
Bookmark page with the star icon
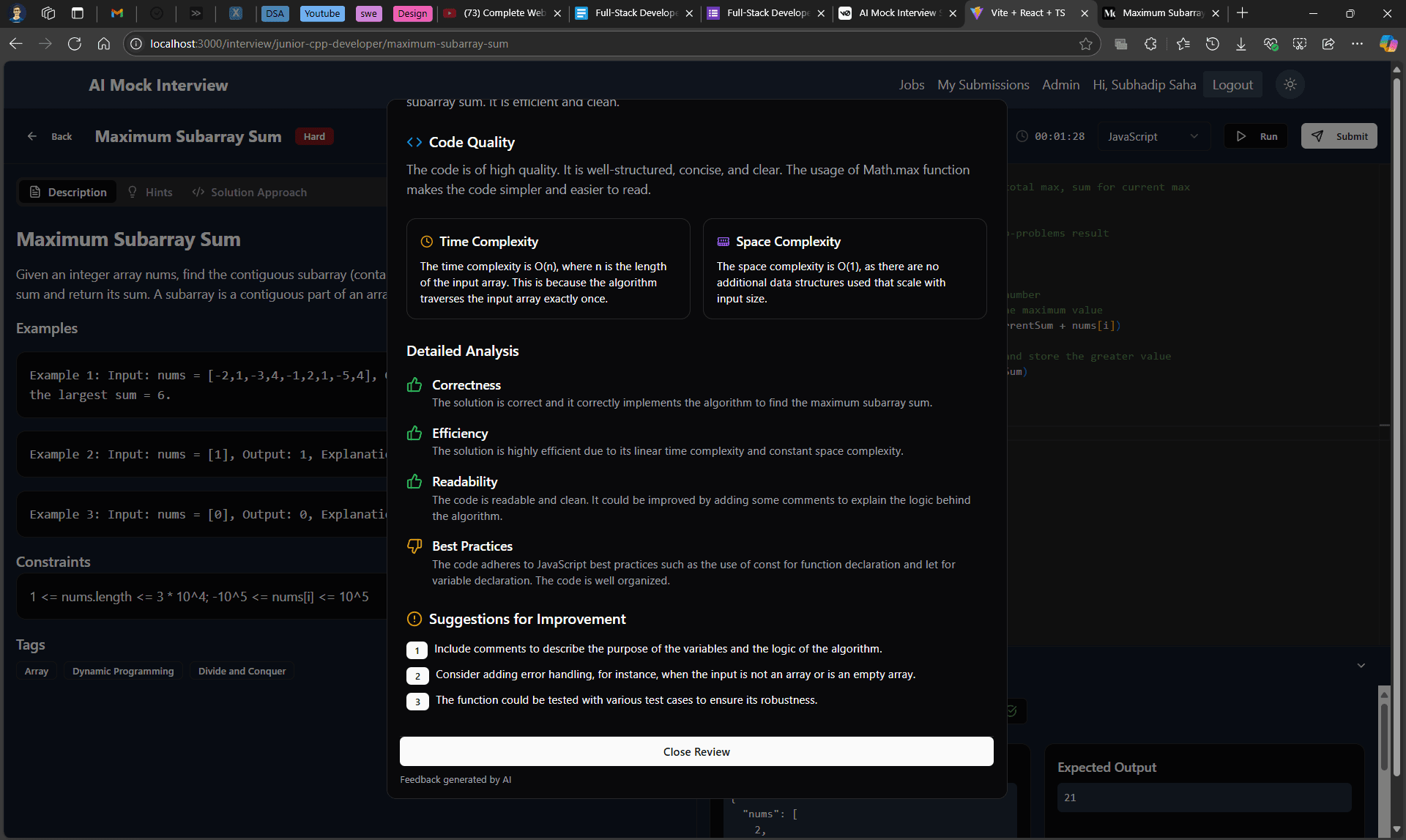(x=1085, y=44)
